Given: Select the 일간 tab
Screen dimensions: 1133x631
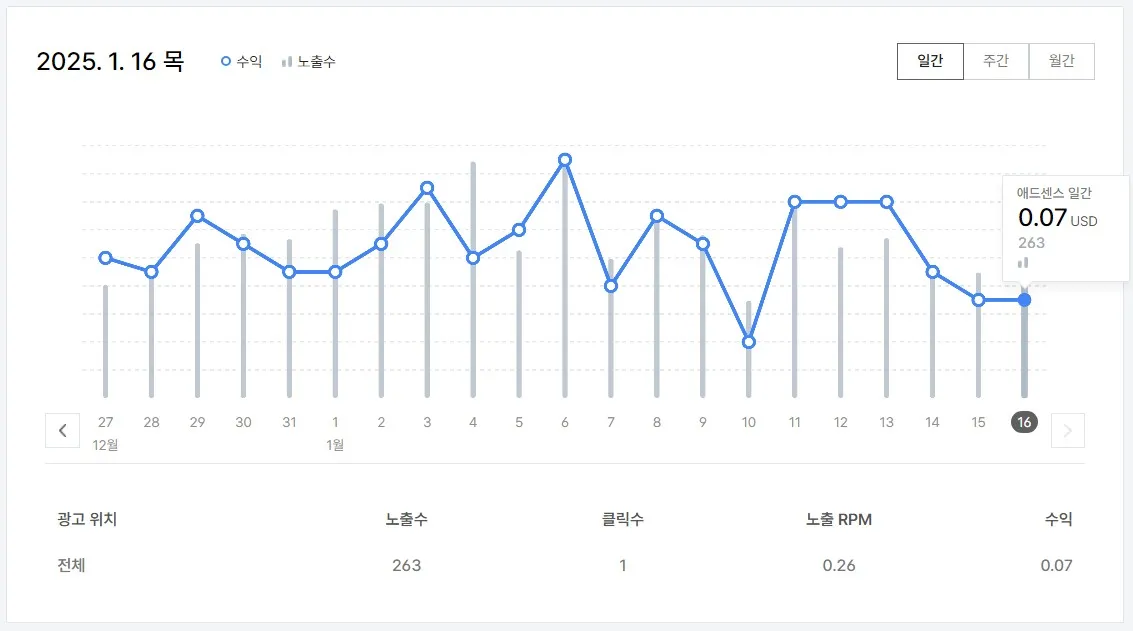Looking at the screenshot, I should tap(930, 61).
